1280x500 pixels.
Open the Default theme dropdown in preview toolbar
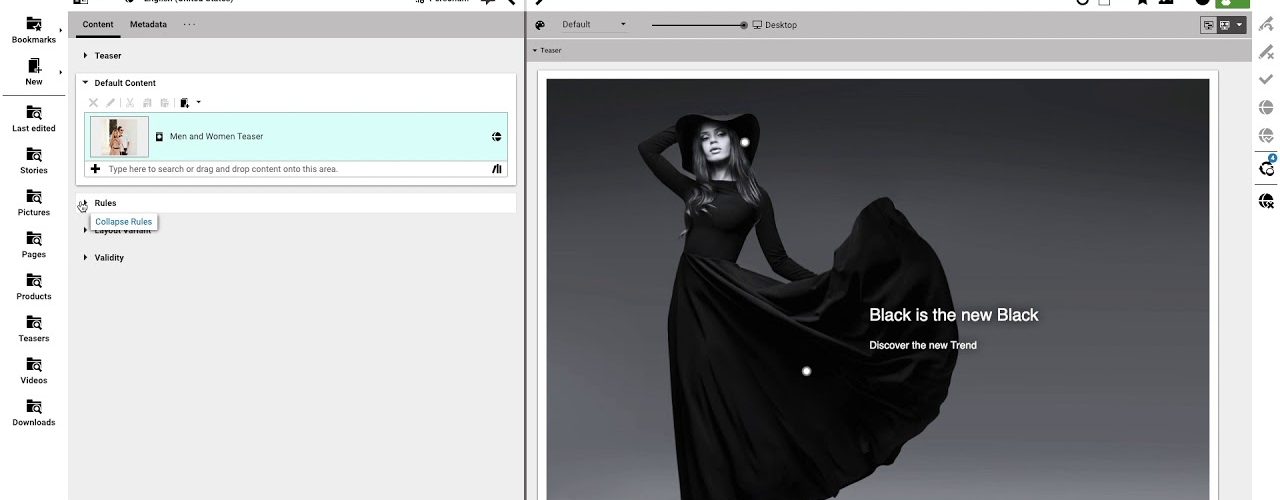[594, 25]
